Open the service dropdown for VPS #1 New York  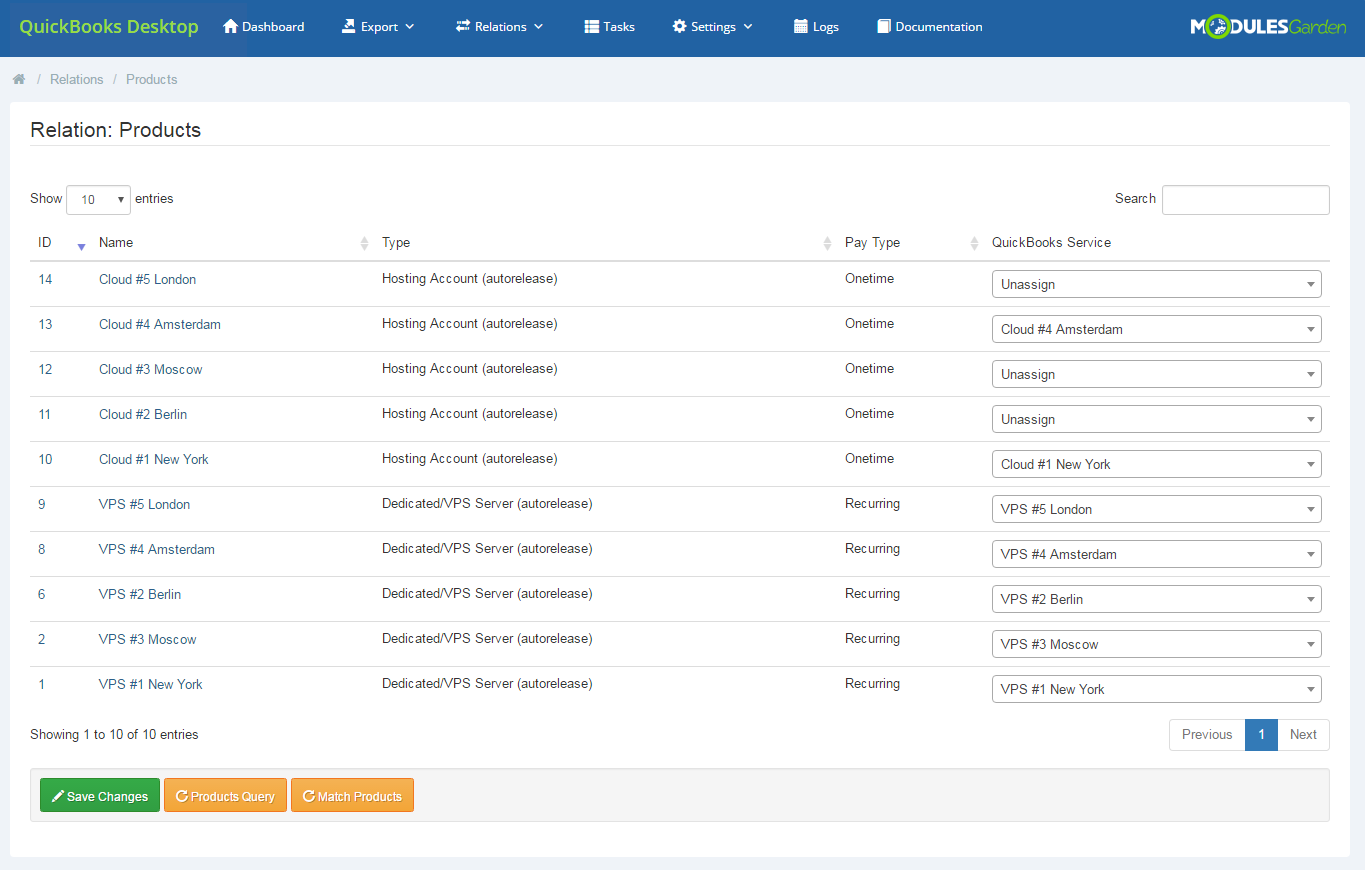pos(1155,689)
